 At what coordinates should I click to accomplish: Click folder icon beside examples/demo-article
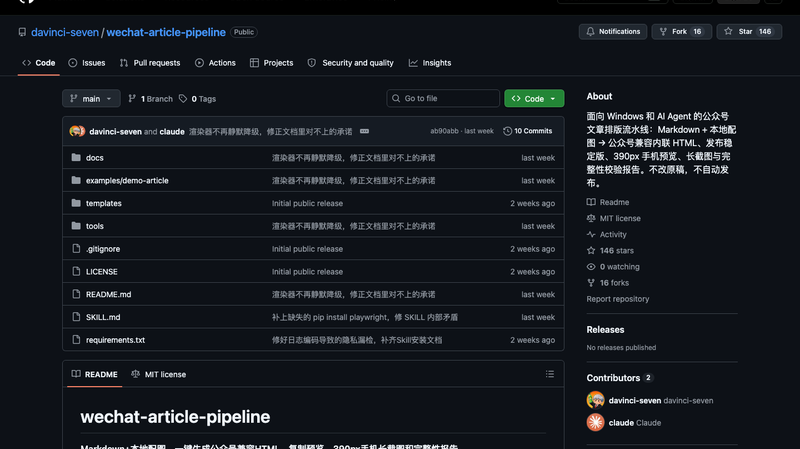click(76, 180)
